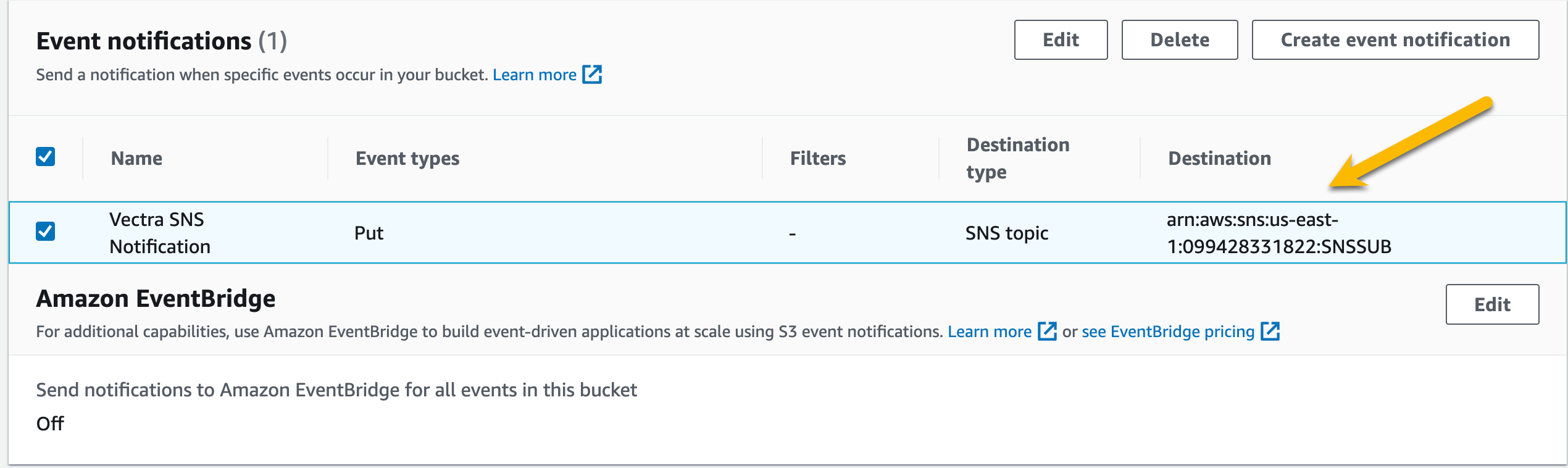Click Create event notification
Image resolution: width=1568 pixels, height=468 pixels.
click(1395, 40)
